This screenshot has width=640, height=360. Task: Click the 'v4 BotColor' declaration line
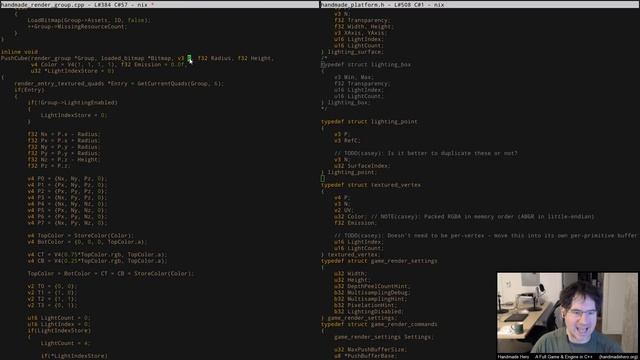click(x=87, y=242)
